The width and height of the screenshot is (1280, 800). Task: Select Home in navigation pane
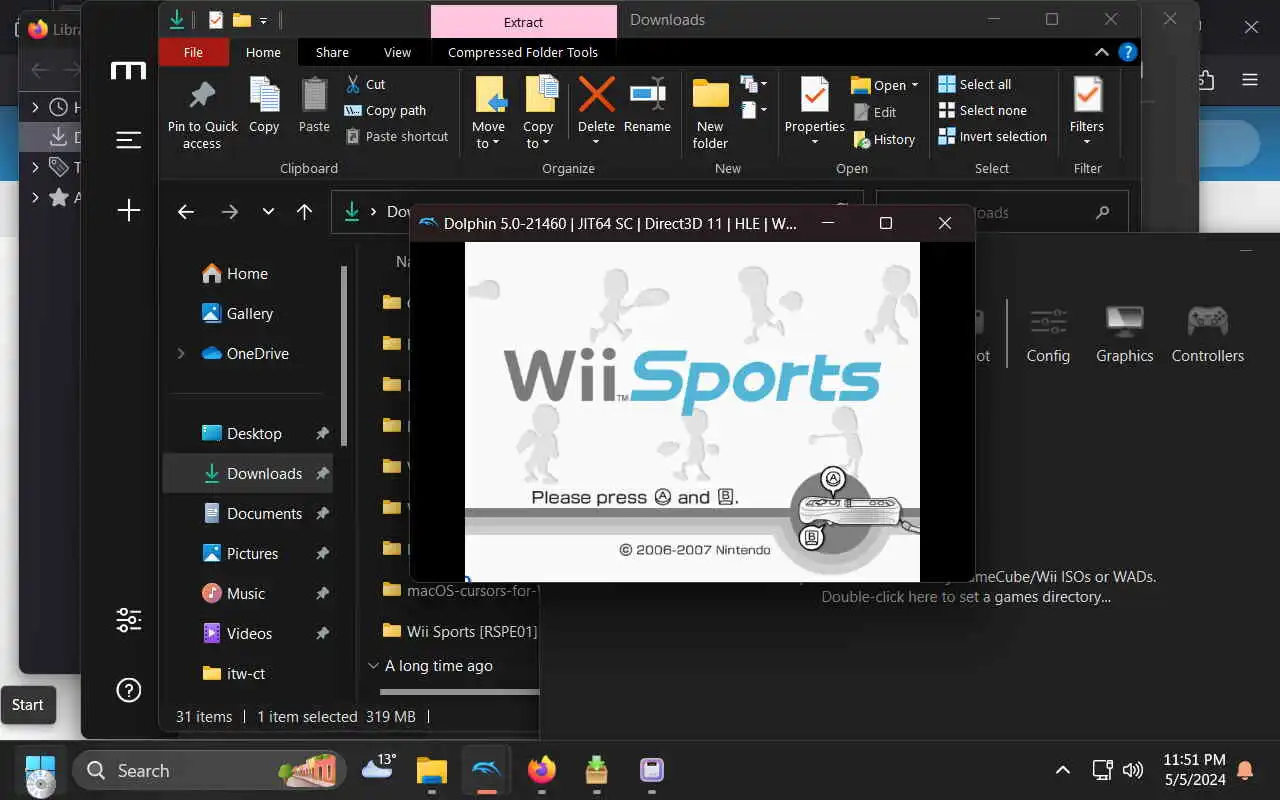(247, 273)
